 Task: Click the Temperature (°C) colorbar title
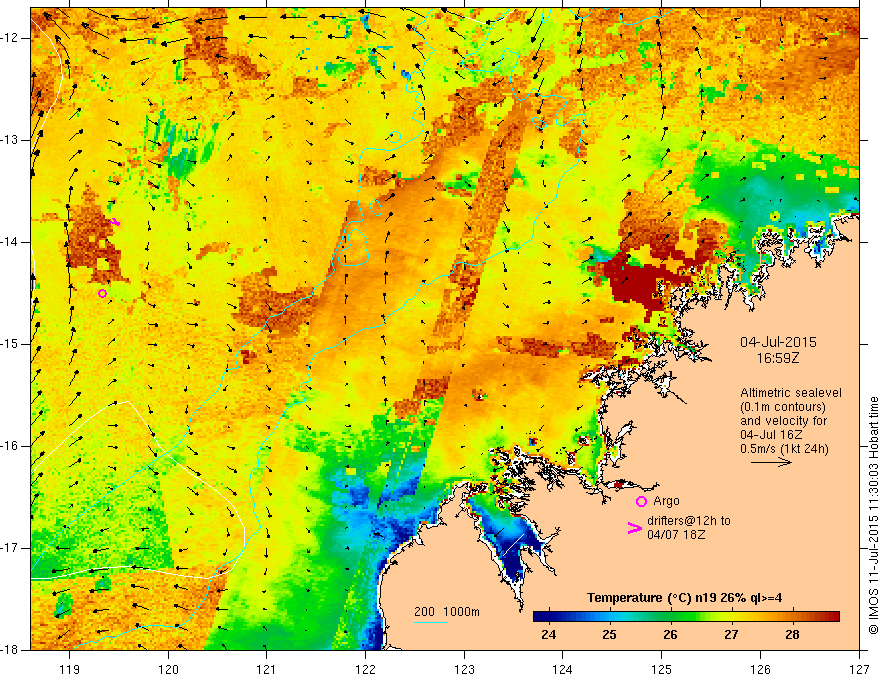685,598
